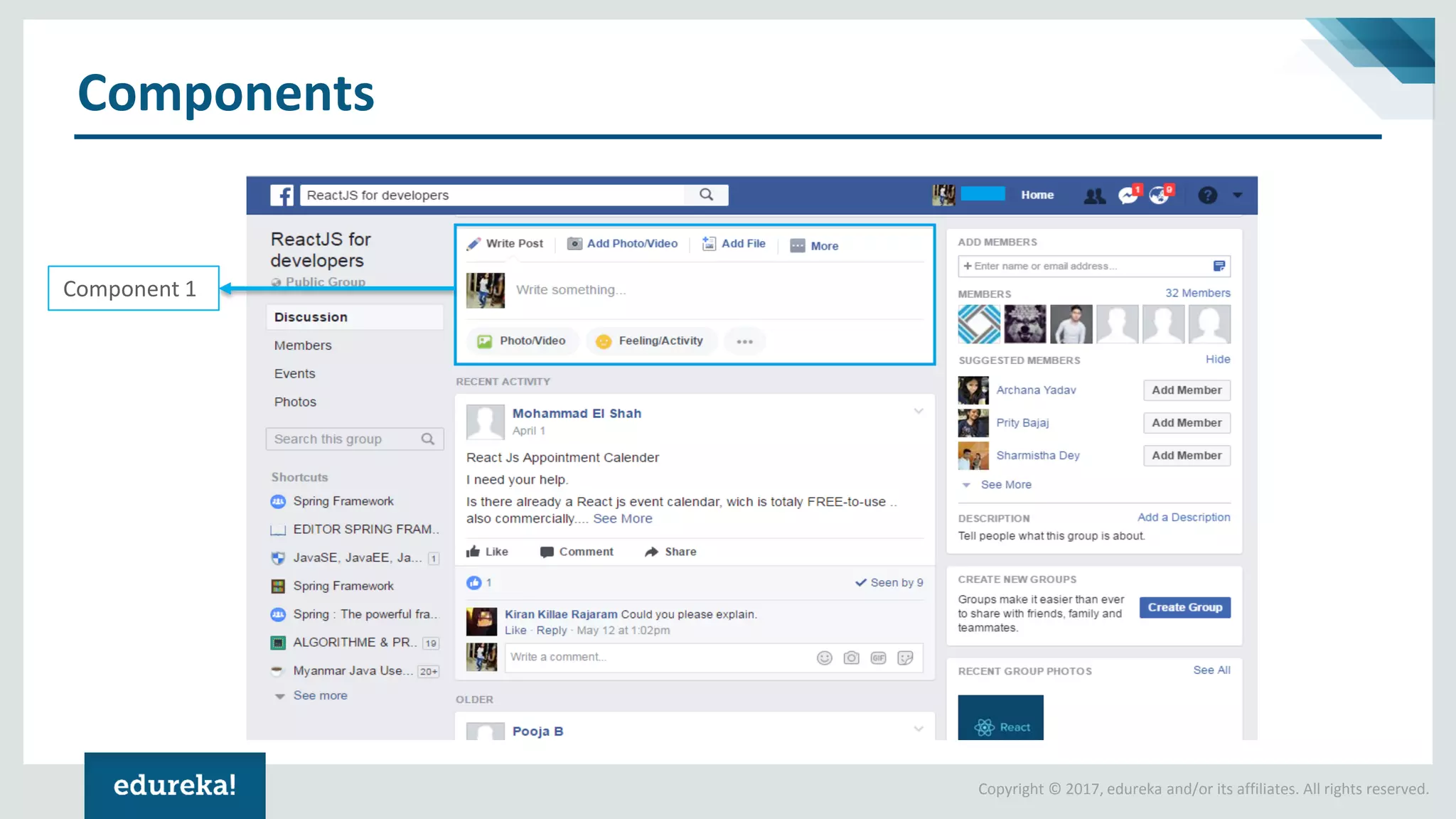This screenshot has height=819, width=1456.
Task: Click Comment on the post
Action: pyautogui.click(x=577, y=552)
